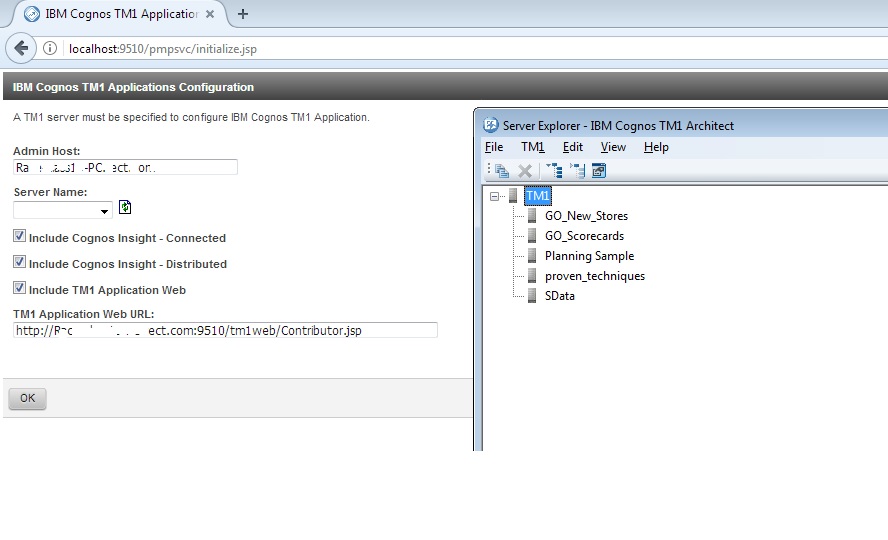Uncheck Include Cognos Insight - Connected
The height and width of the screenshot is (540, 888).
tap(20, 237)
